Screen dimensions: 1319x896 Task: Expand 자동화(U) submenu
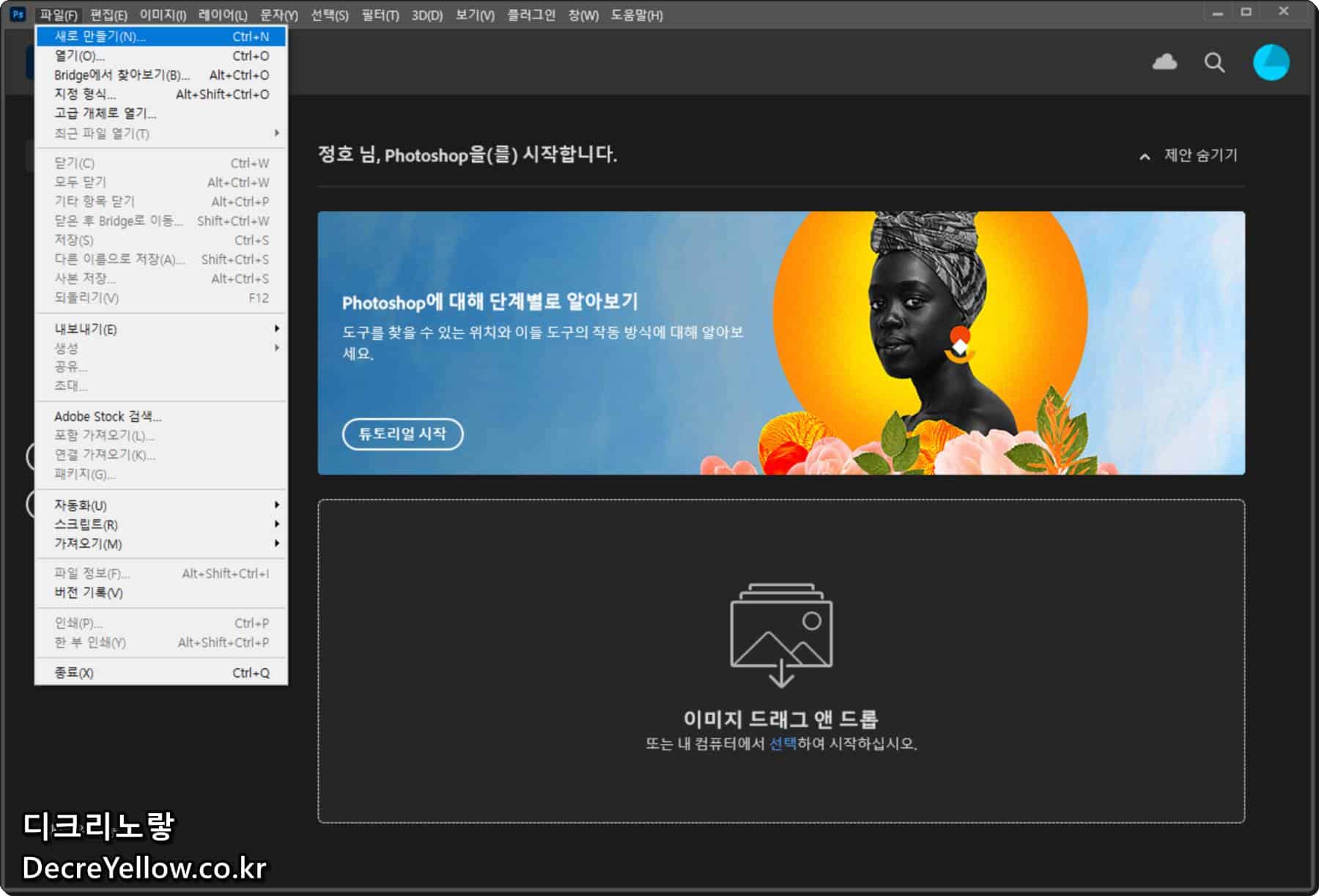click(x=161, y=505)
